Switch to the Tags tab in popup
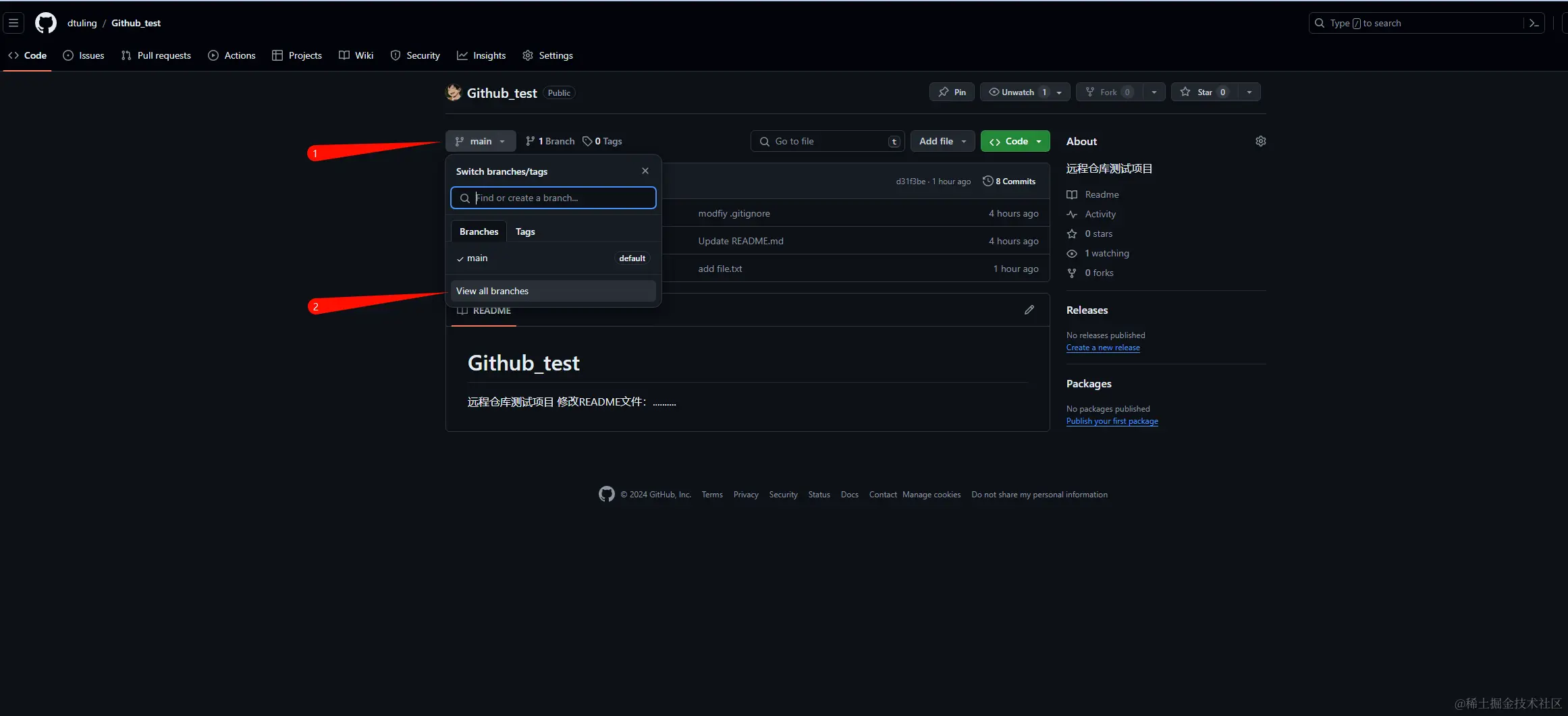This screenshot has height=716, width=1568. click(525, 231)
